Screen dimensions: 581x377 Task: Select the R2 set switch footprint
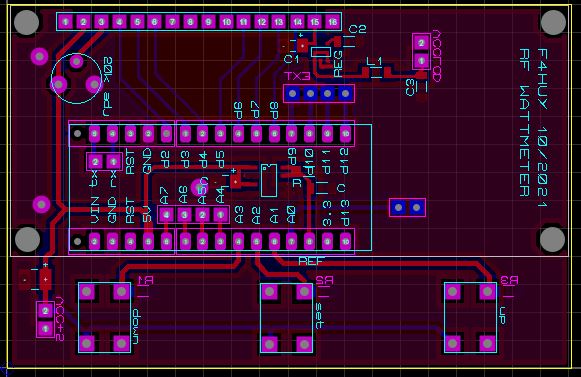point(286,318)
